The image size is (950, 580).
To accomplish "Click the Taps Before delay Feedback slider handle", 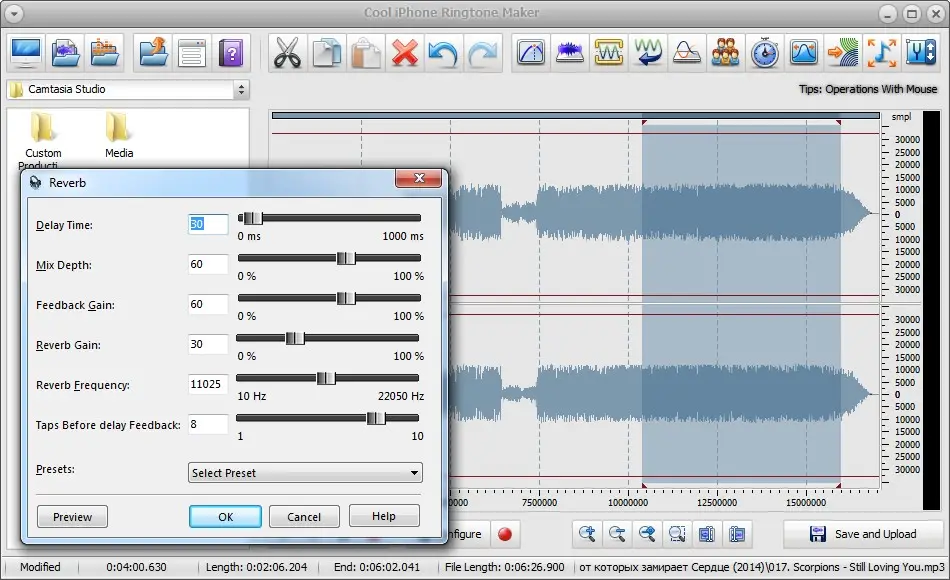I will (x=376, y=418).
